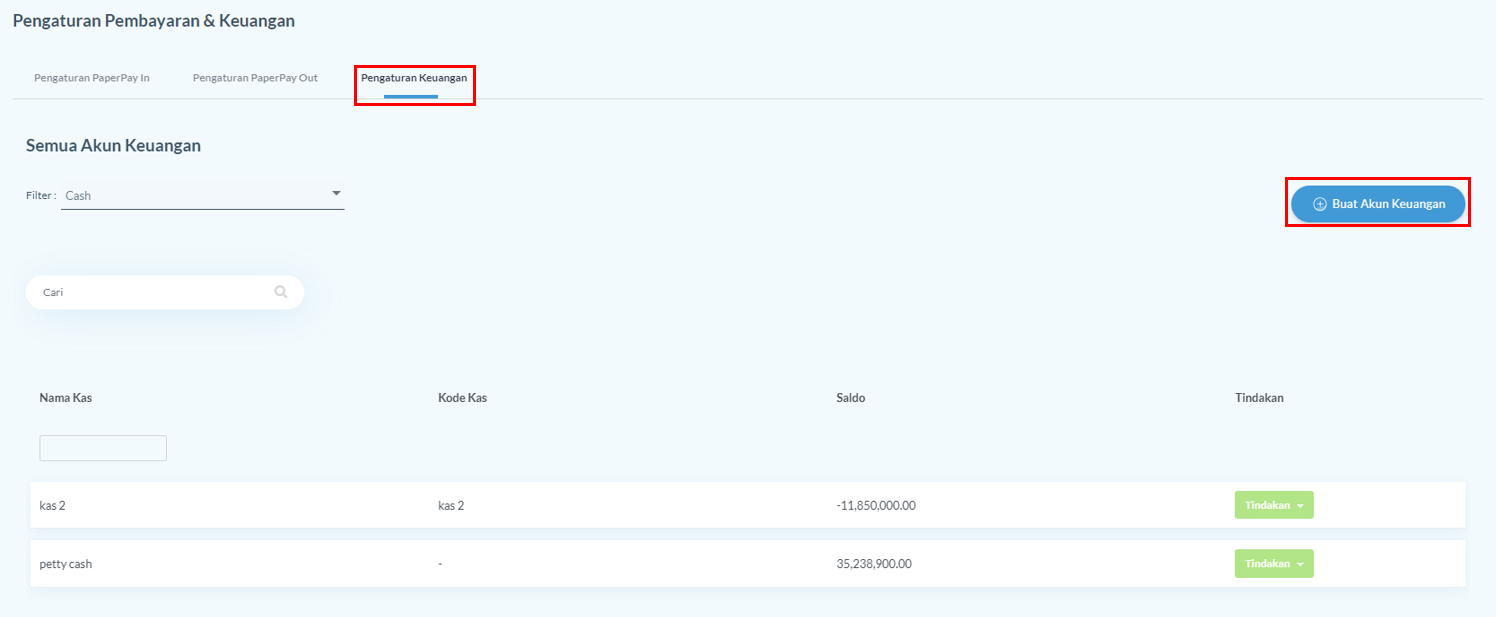Focus the Cari search field
The width and height of the screenshot is (1496, 617).
point(165,292)
